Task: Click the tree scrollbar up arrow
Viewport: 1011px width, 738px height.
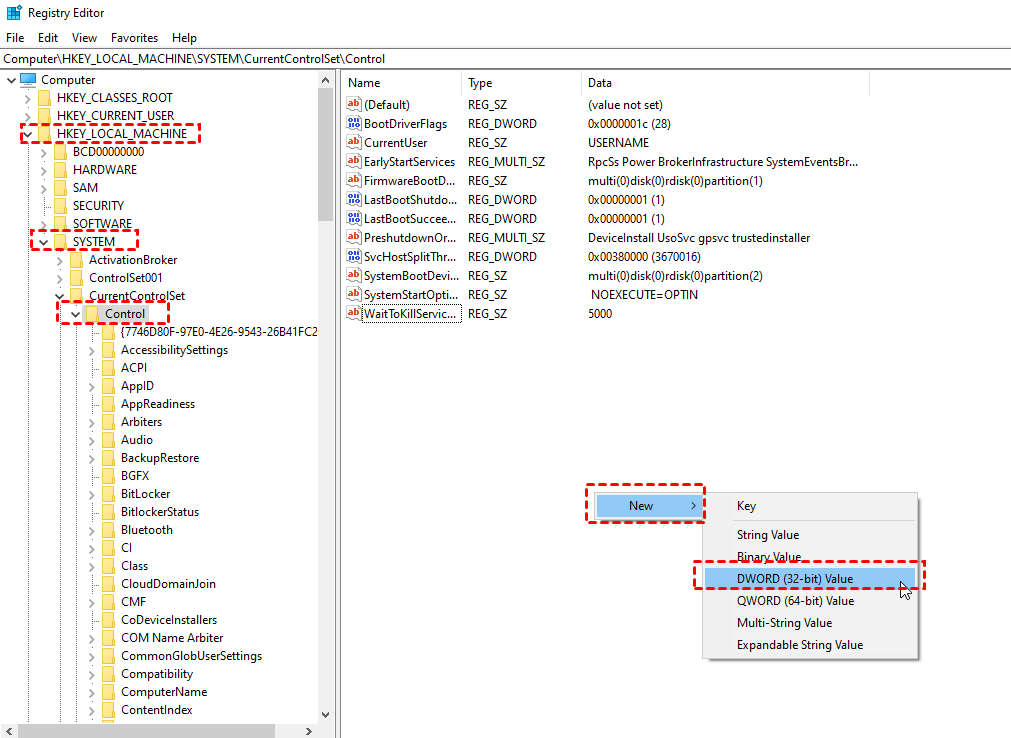Action: [x=326, y=81]
